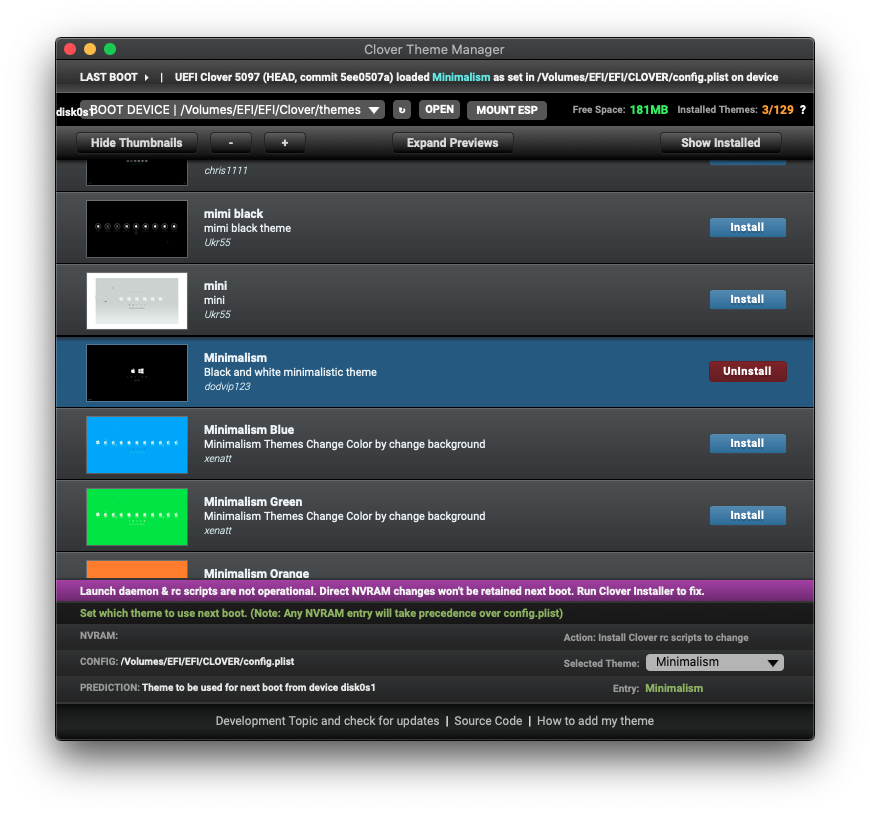Open the BOOT DEVICE themes path dropdown

232,110
